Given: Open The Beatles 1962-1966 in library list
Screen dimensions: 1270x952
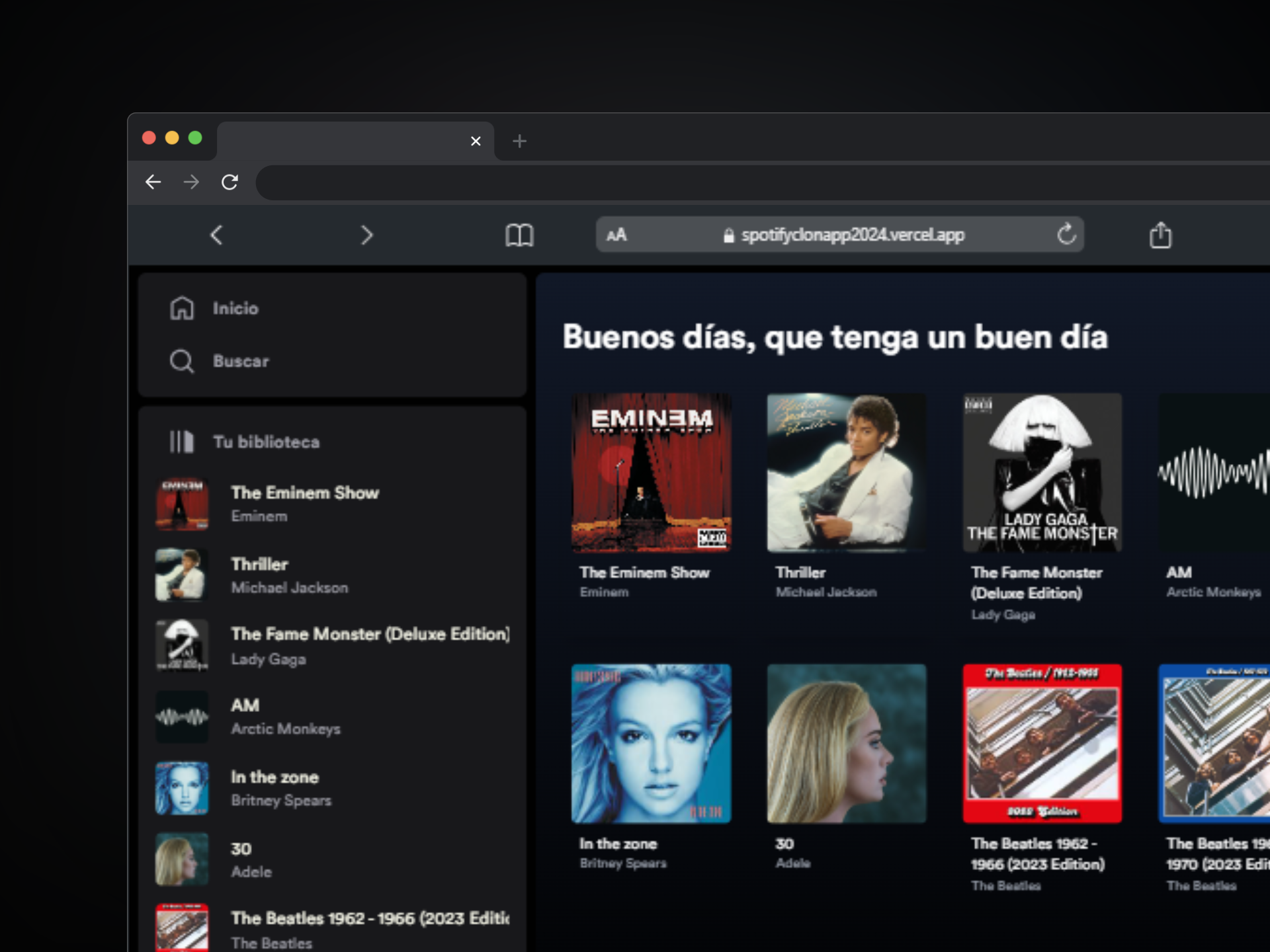Looking at the screenshot, I should click(332, 928).
